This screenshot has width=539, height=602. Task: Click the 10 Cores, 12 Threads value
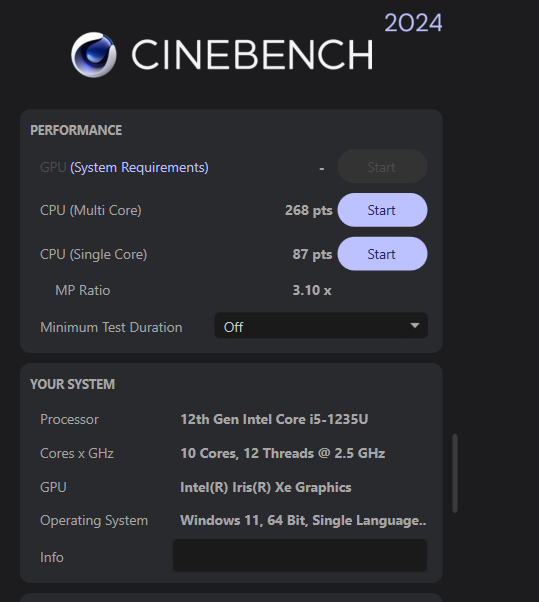point(283,453)
